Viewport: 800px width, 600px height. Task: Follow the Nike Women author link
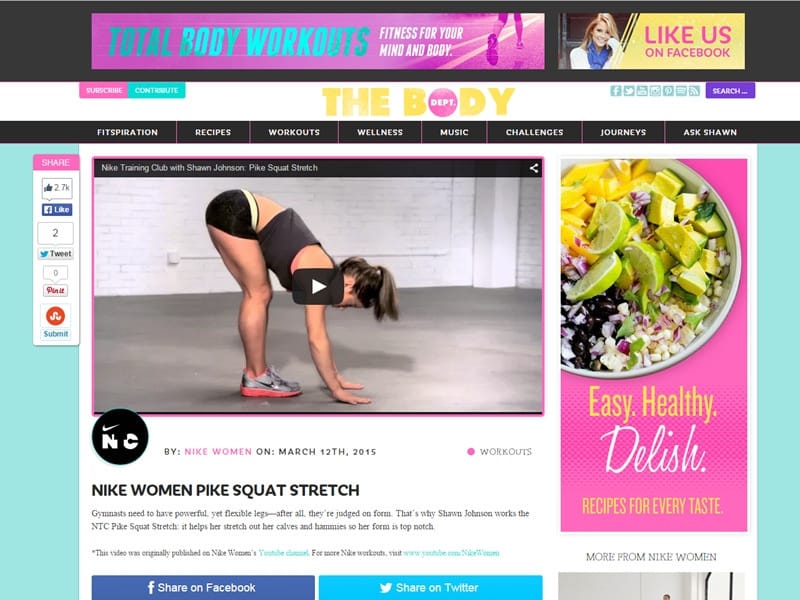click(x=218, y=452)
